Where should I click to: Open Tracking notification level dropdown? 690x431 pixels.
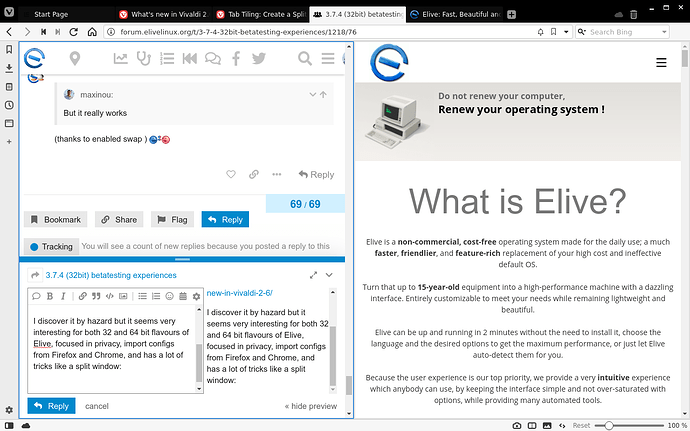[51, 247]
